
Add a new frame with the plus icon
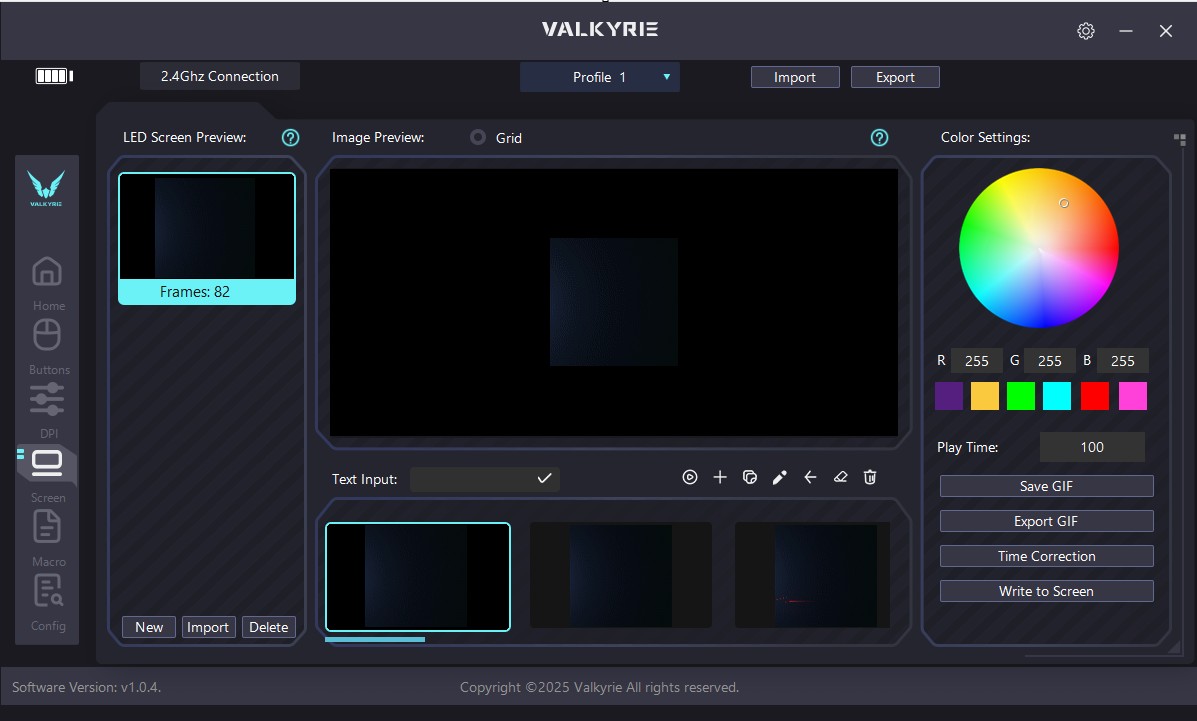(720, 477)
